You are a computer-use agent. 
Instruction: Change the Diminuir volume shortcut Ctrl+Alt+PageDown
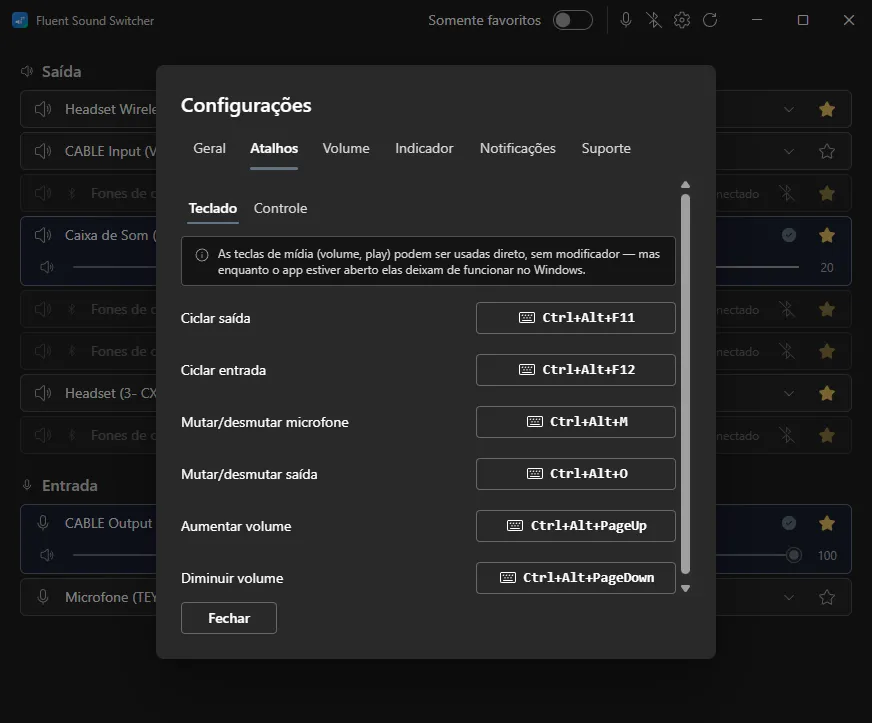(576, 578)
